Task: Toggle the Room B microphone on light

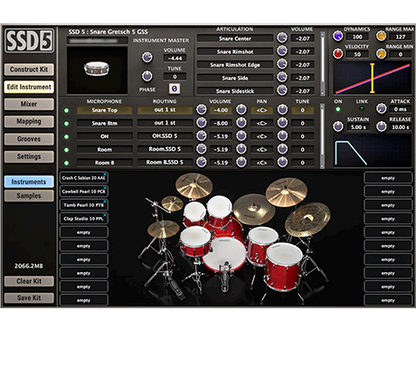Action: (66, 163)
